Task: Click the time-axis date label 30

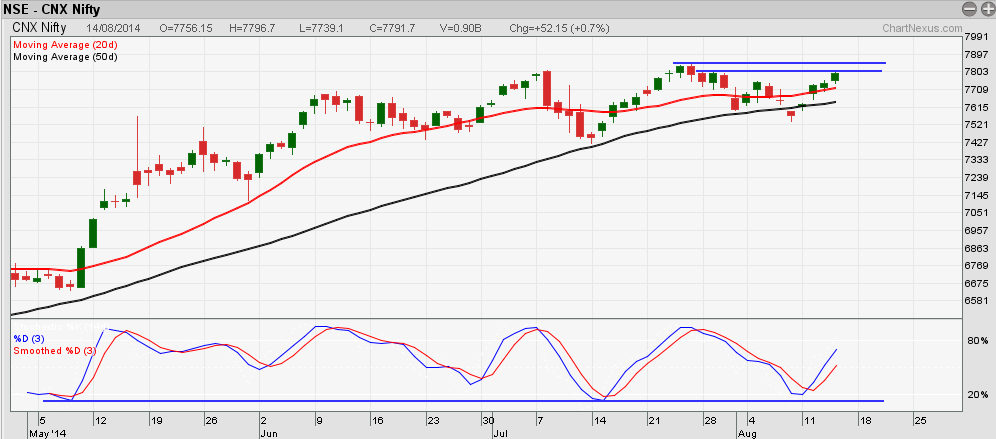Action: point(488,421)
